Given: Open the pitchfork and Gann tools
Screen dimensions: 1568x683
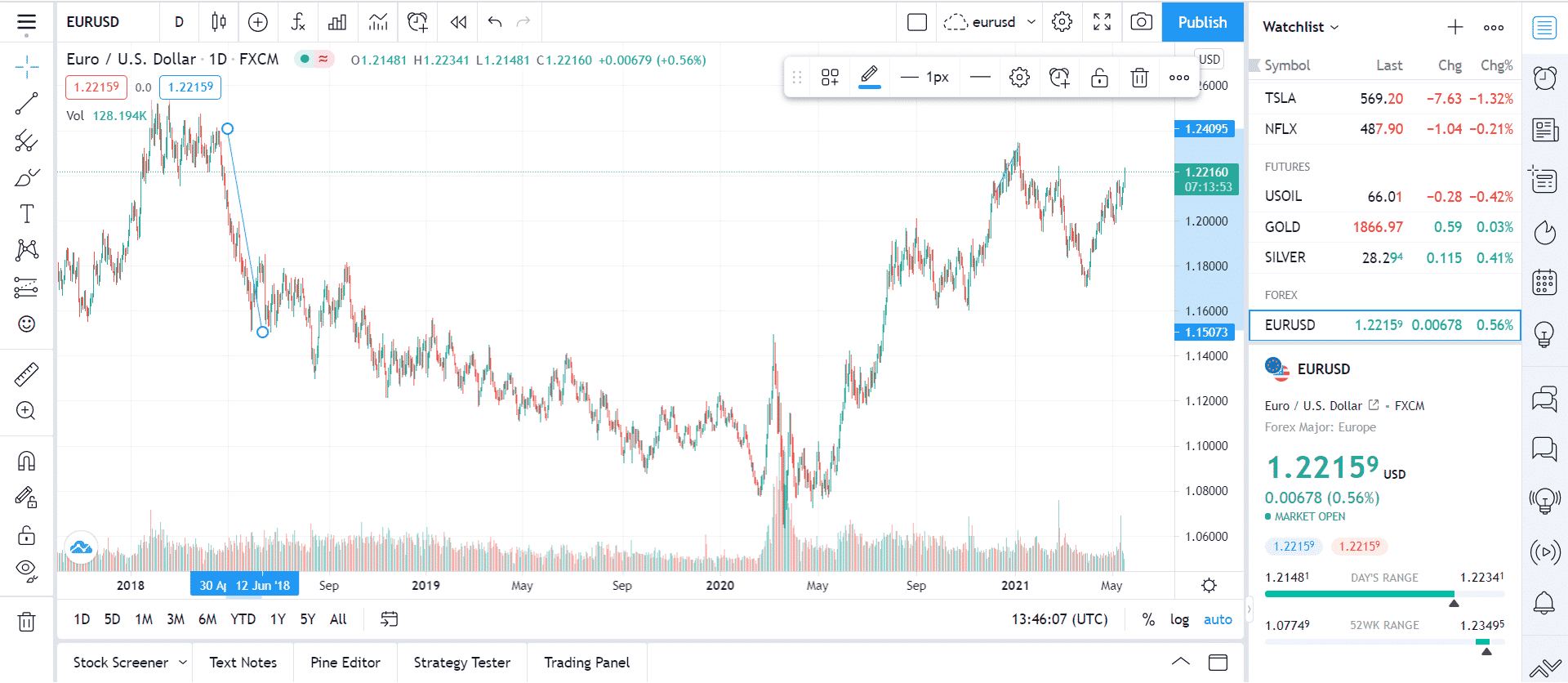Looking at the screenshot, I should 26,141.
